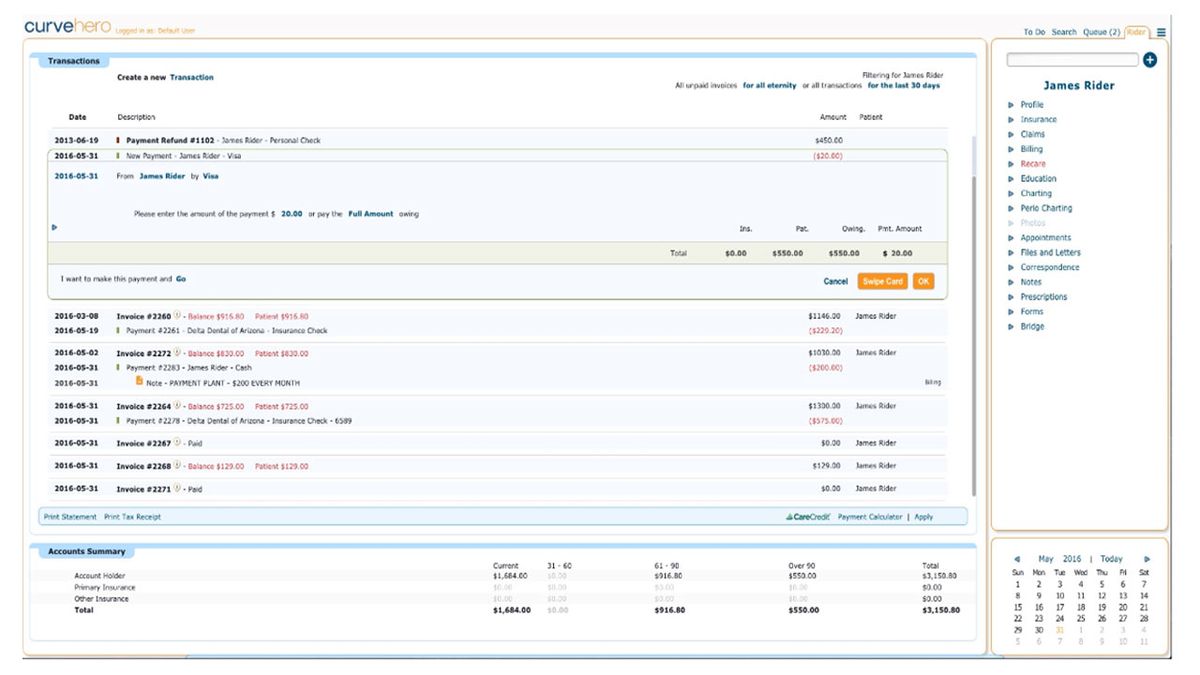Click Print Tax Receipt link
This screenshot has height=675, width=1200.
click(132, 517)
